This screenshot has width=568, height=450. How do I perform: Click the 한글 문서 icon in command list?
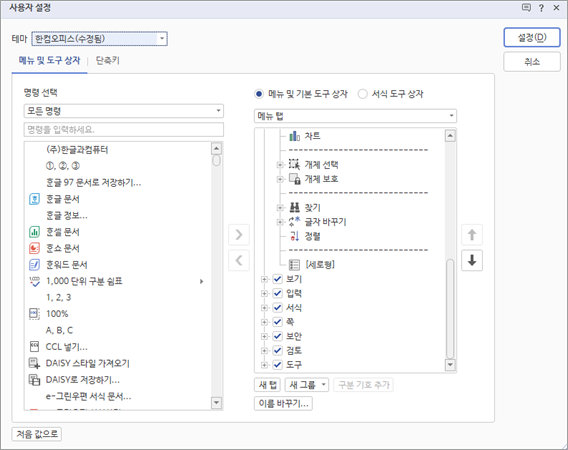click(x=34, y=199)
